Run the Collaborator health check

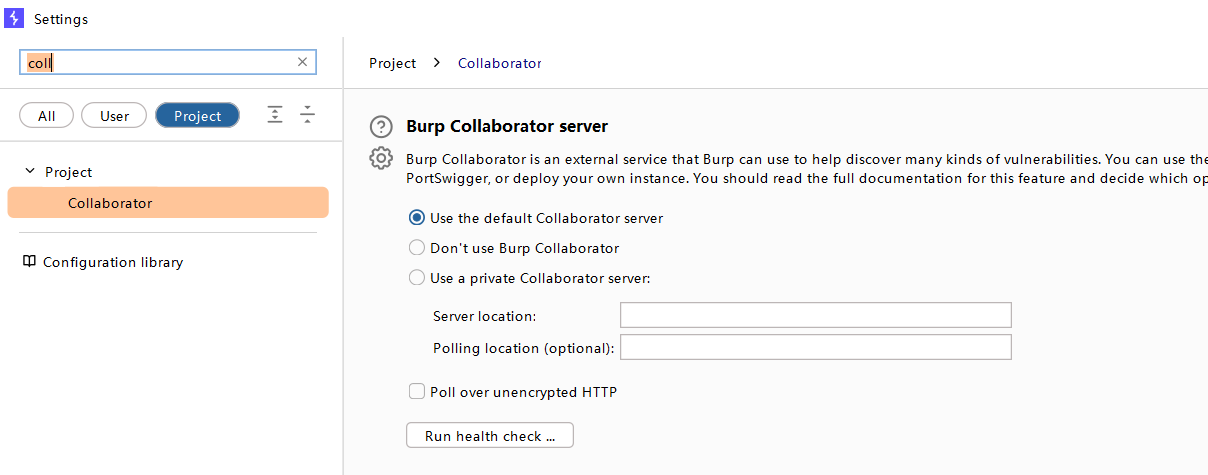490,436
